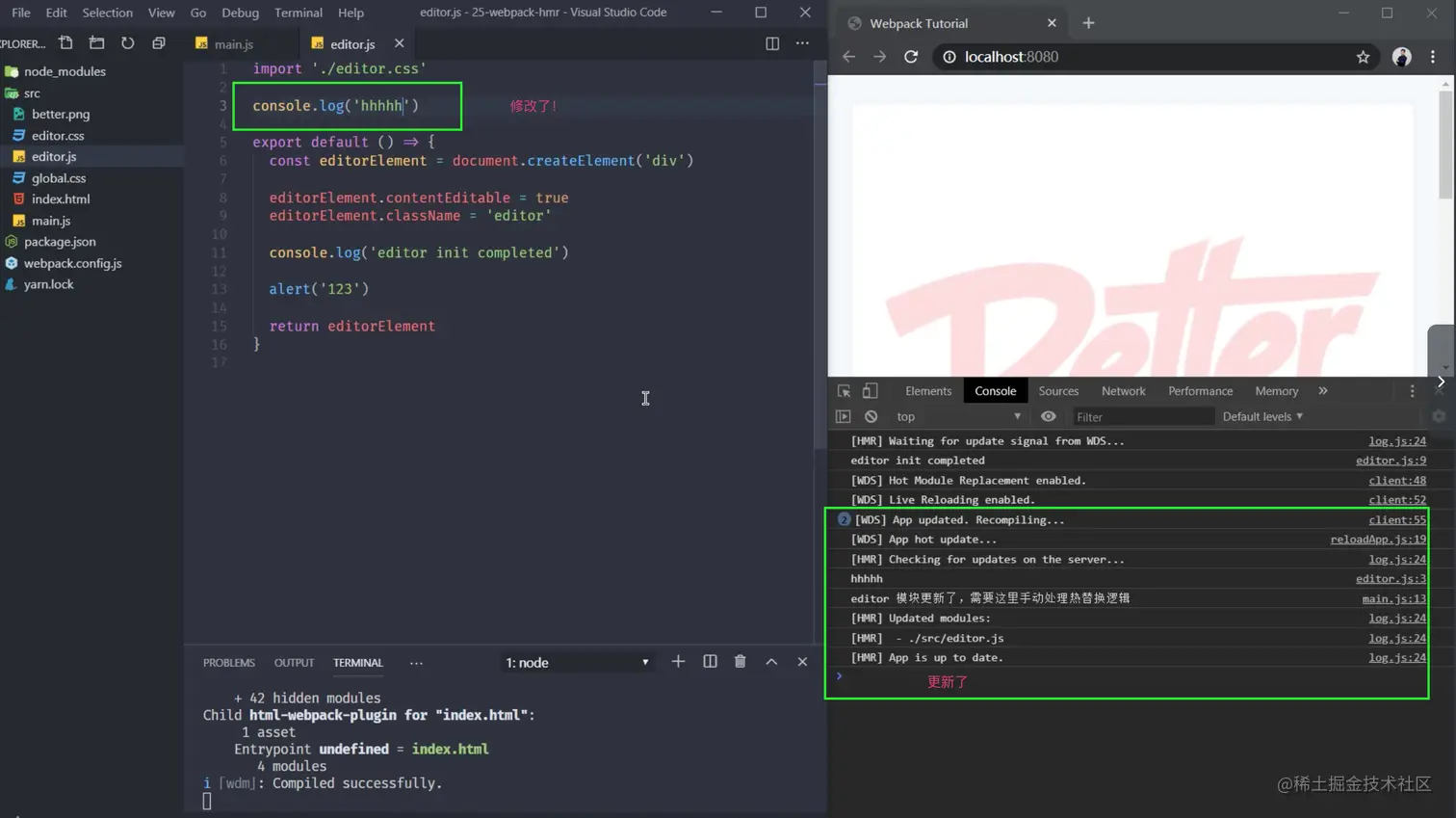Viewport: 1456px width, 818px height.
Task: Close the editor.js tab
Action: (399, 43)
